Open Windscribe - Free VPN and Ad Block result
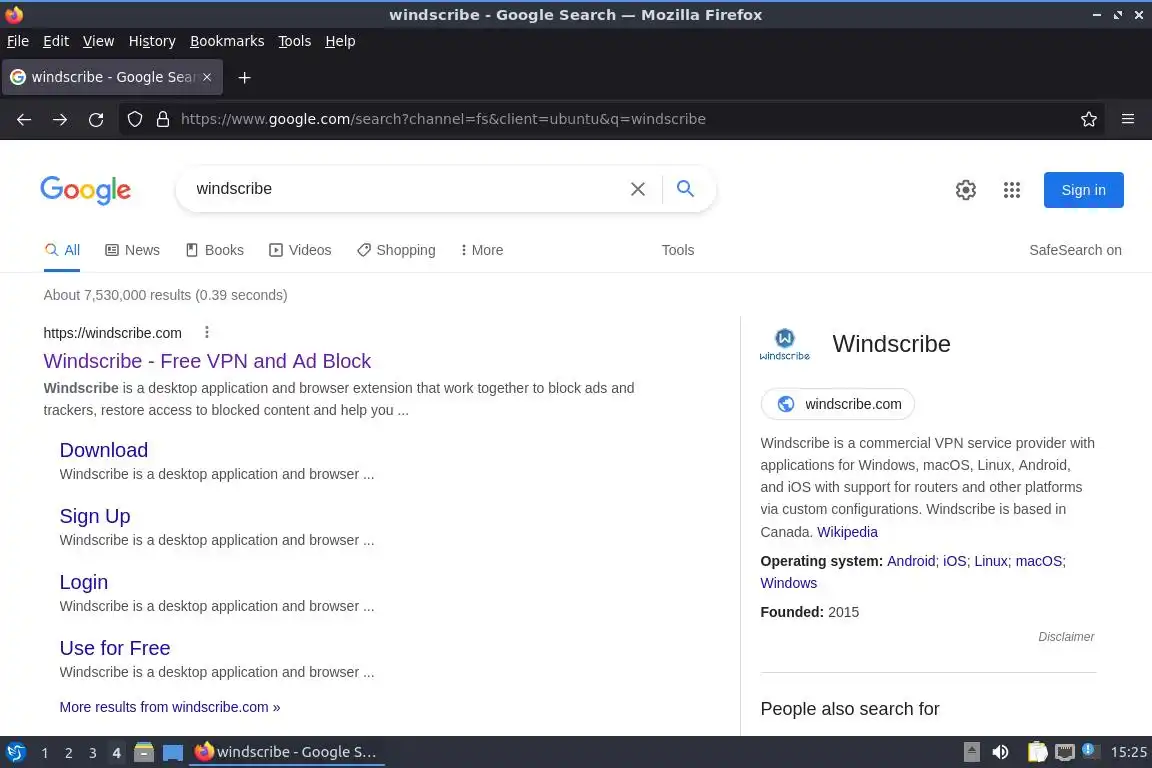 [x=207, y=361]
